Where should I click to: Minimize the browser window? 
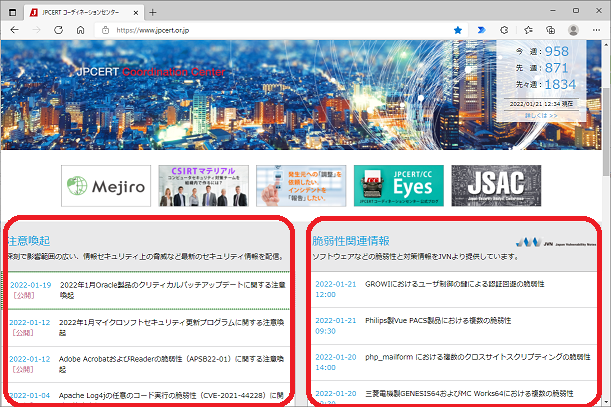pos(553,11)
